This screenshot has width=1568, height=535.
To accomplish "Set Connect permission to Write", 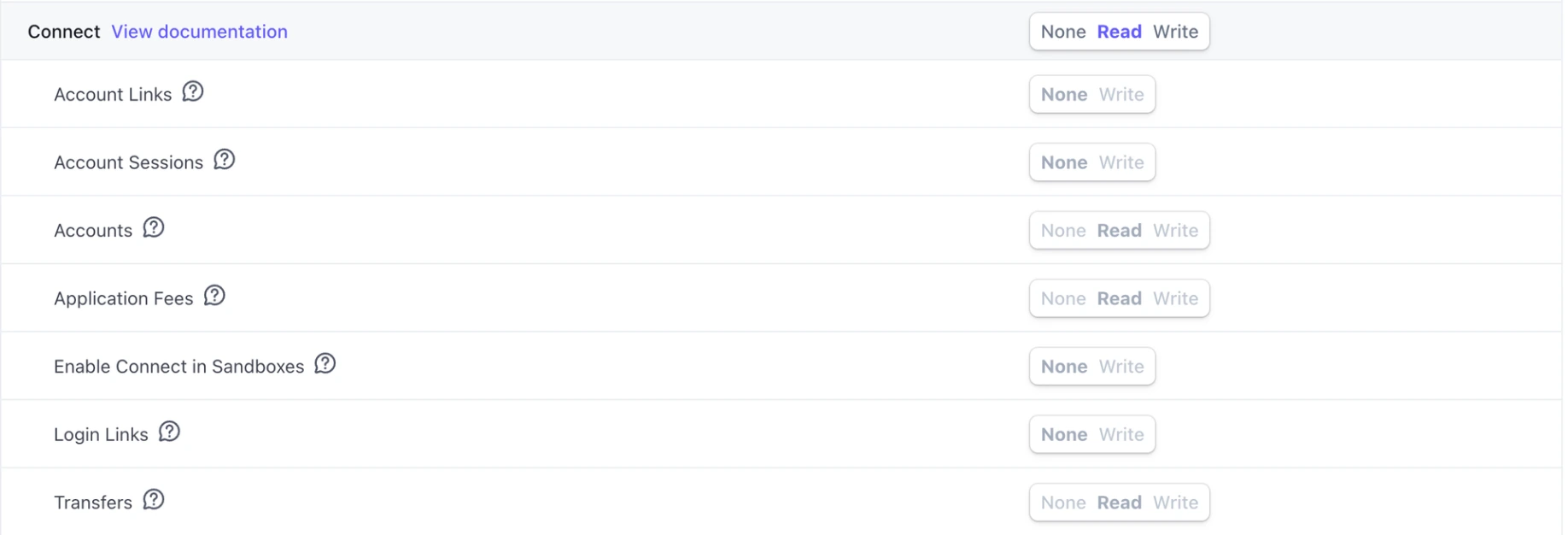I will pyautogui.click(x=1175, y=32).
